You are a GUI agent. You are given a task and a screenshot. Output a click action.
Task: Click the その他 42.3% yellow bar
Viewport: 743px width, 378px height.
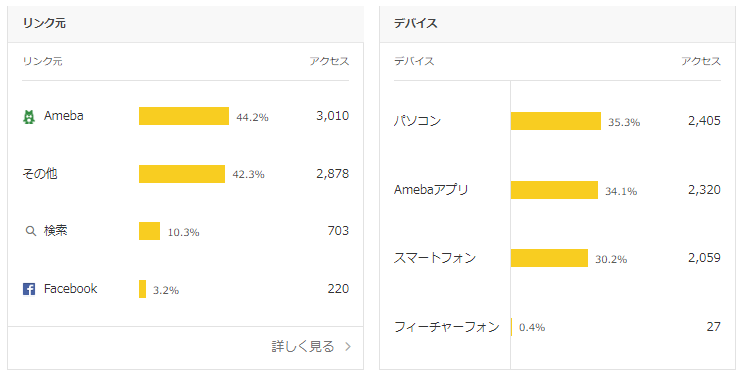182,174
